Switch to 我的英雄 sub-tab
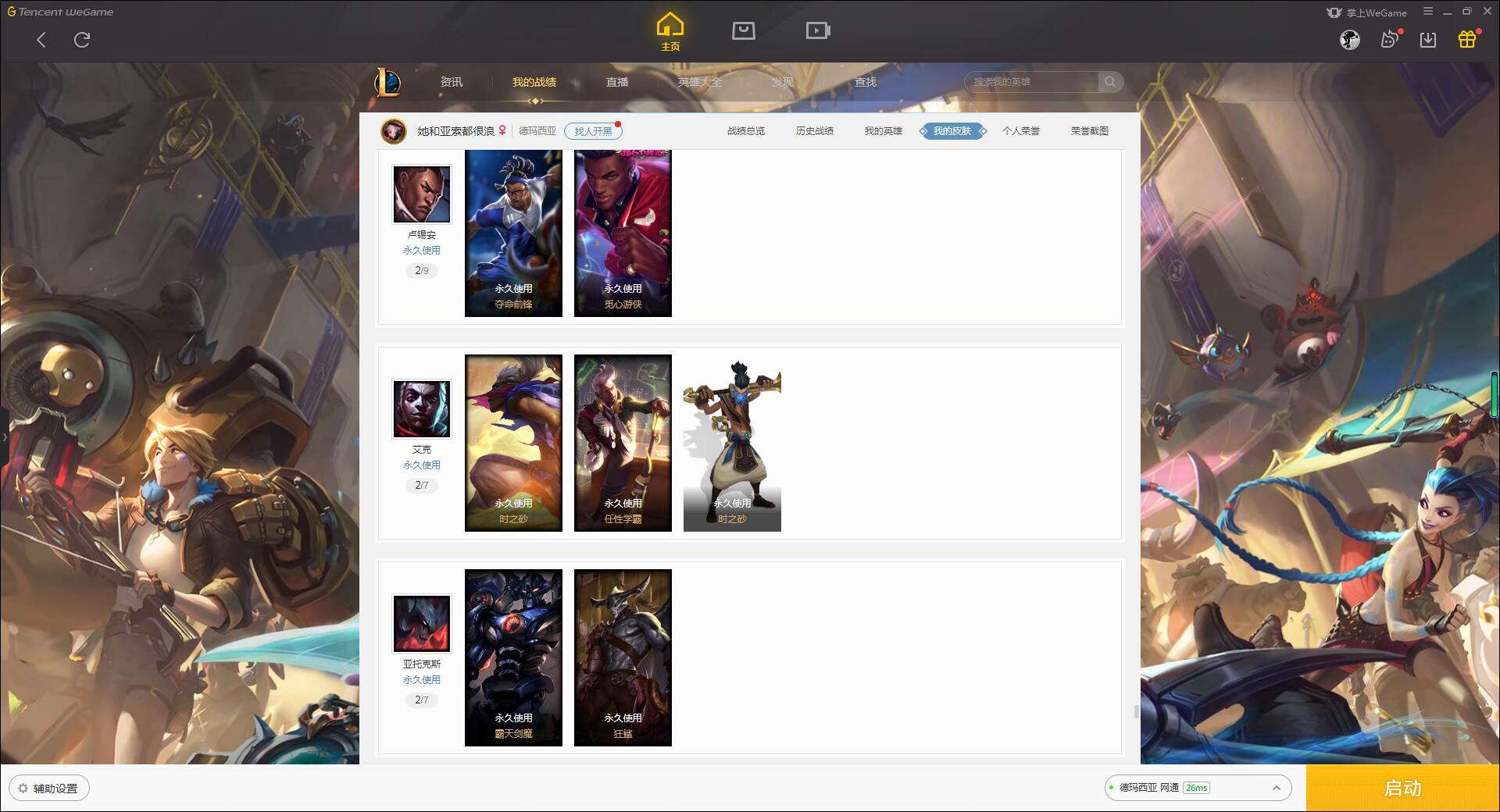 click(884, 131)
